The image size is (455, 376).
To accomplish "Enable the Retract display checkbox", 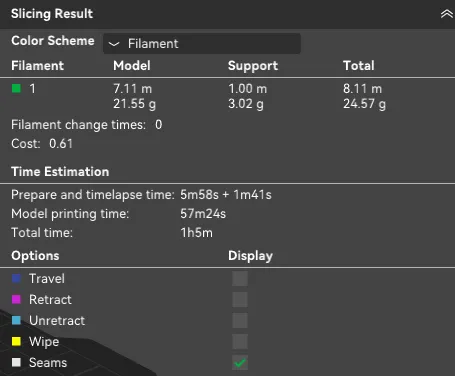I will (x=240, y=299).
